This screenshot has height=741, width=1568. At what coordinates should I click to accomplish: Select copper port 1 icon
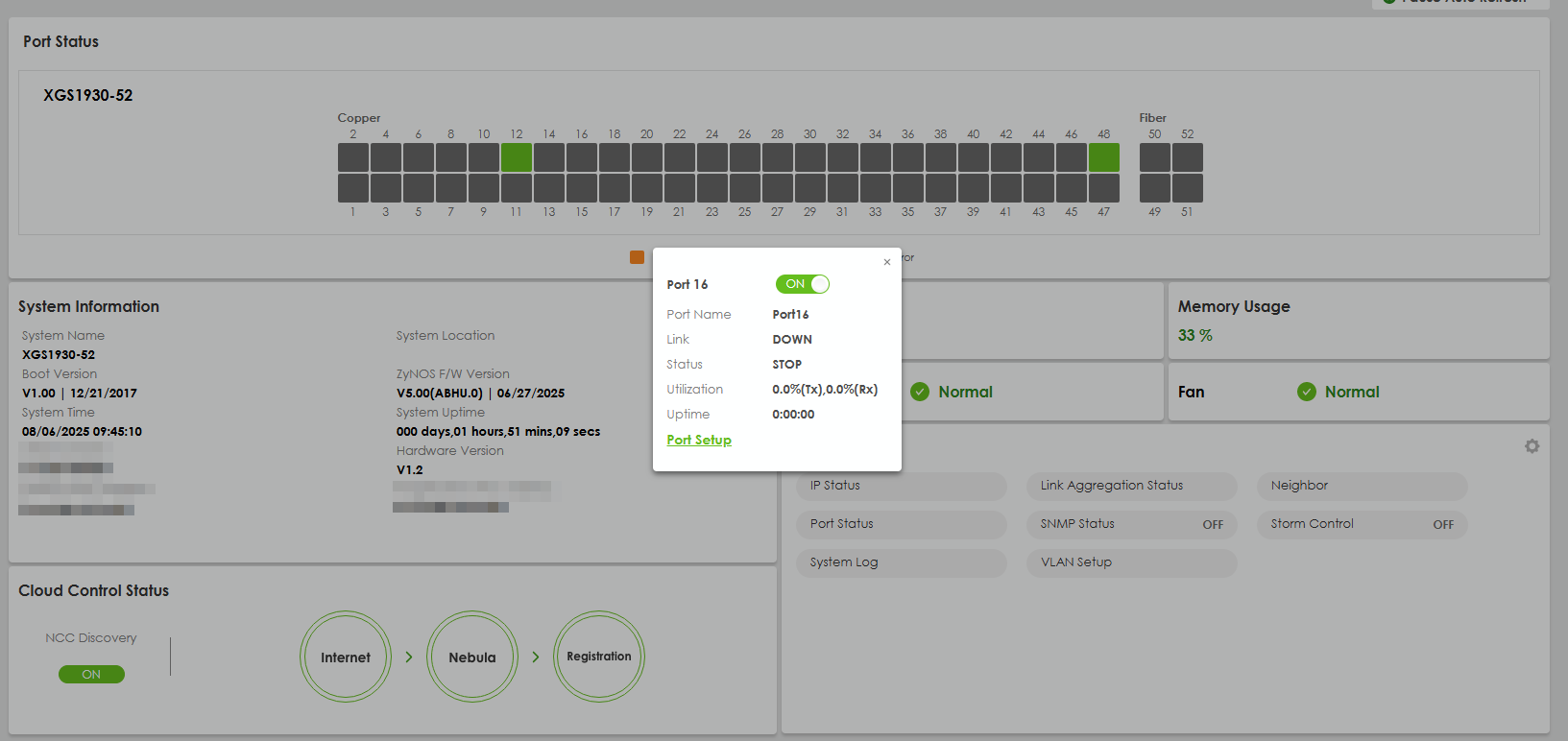pos(353,188)
